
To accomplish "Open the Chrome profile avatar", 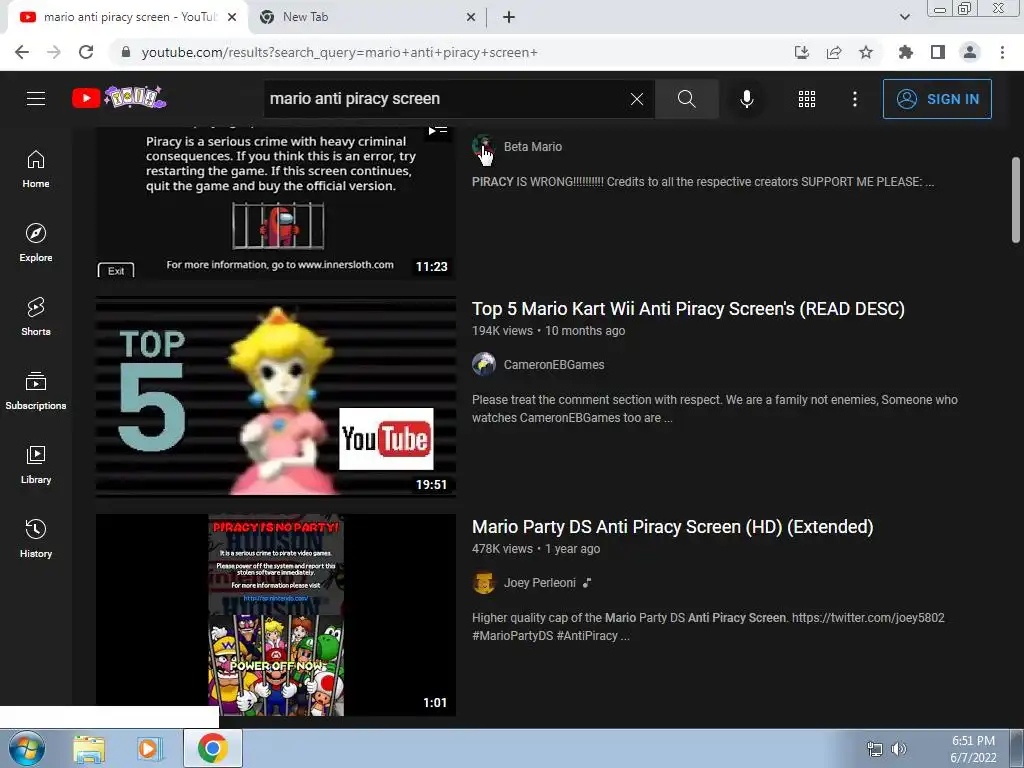I will click(x=970, y=52).
